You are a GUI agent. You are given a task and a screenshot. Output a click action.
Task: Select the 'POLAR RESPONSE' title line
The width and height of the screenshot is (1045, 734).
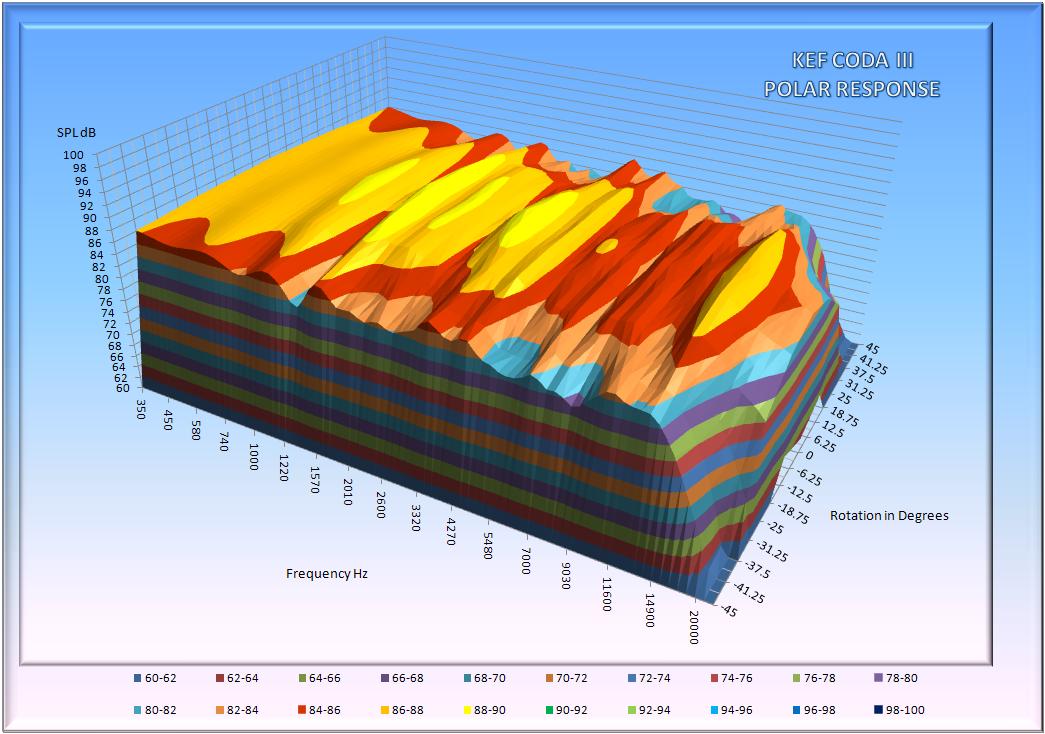[852, 89]
